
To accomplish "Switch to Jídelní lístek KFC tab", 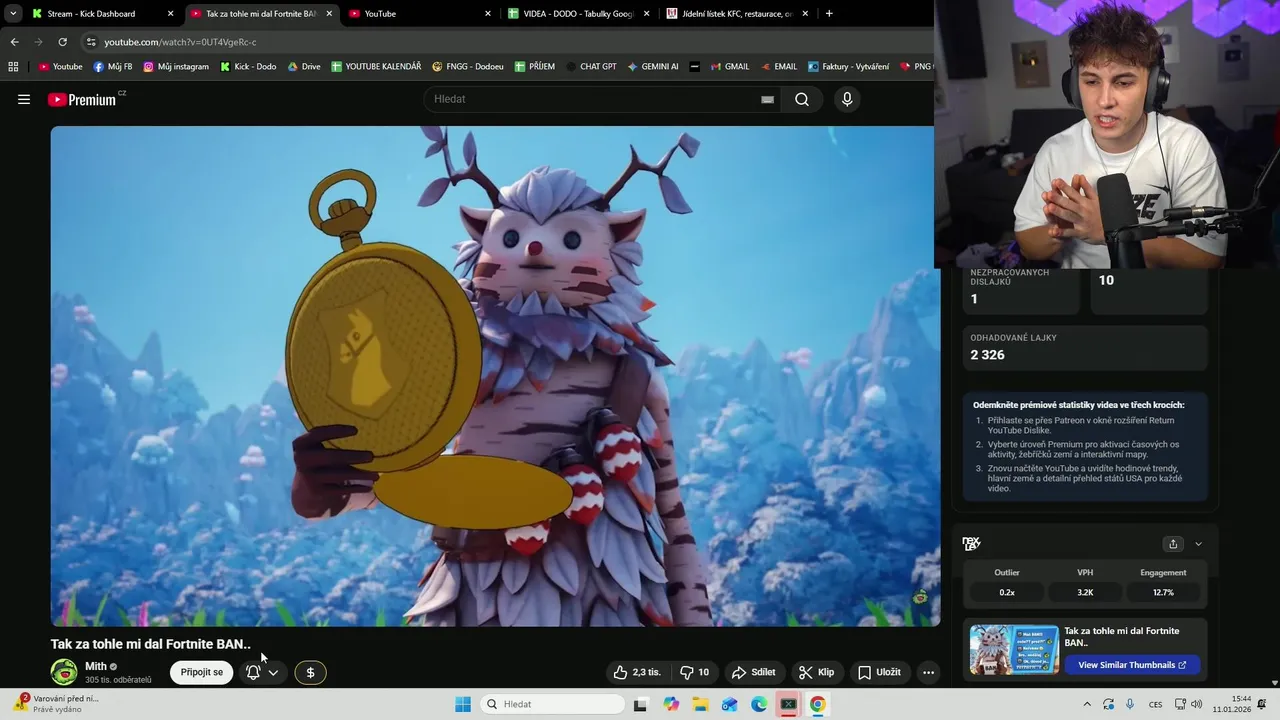I will [737, 14].
